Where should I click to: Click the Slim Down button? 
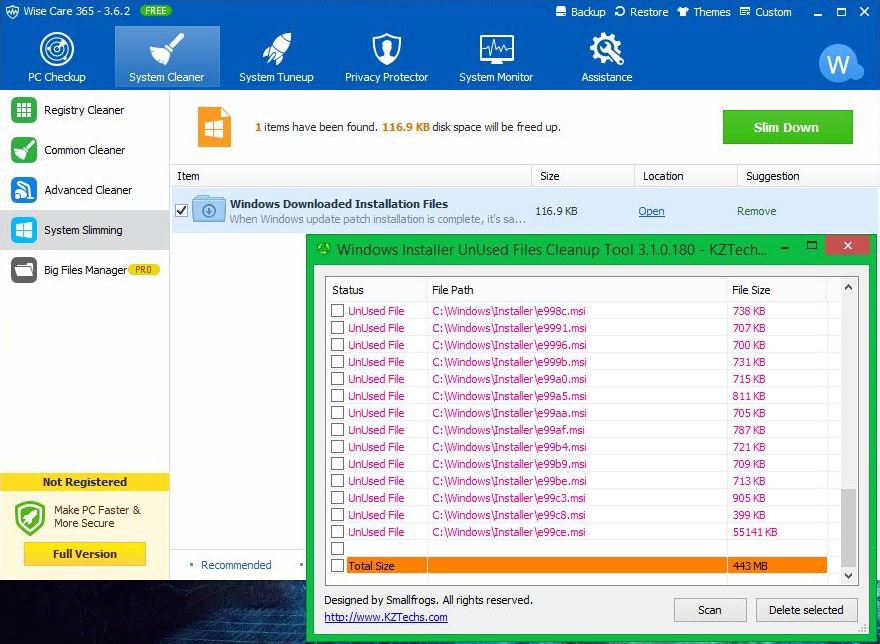coord(787,127)
